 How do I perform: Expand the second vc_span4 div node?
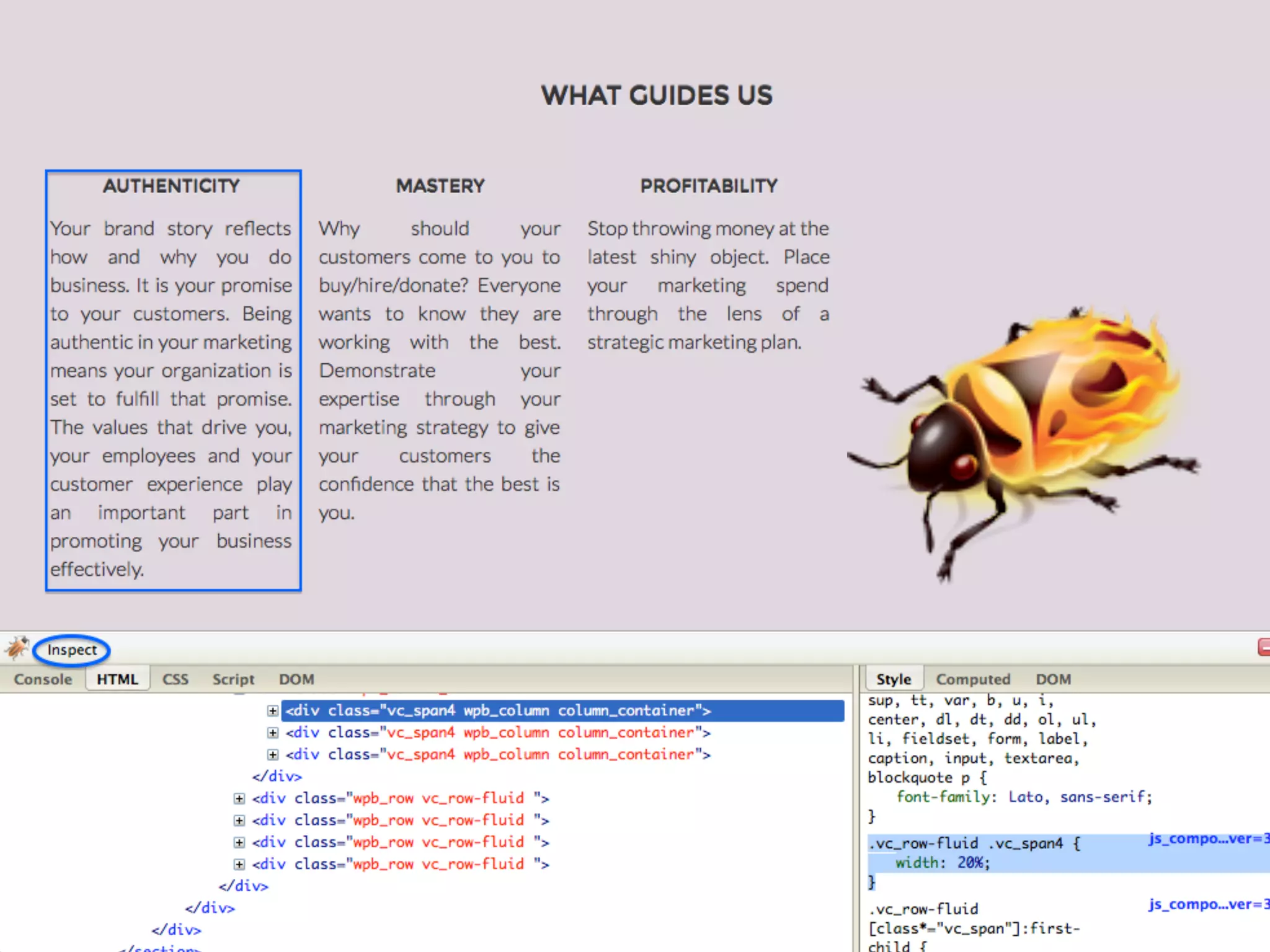click(272, 733)
